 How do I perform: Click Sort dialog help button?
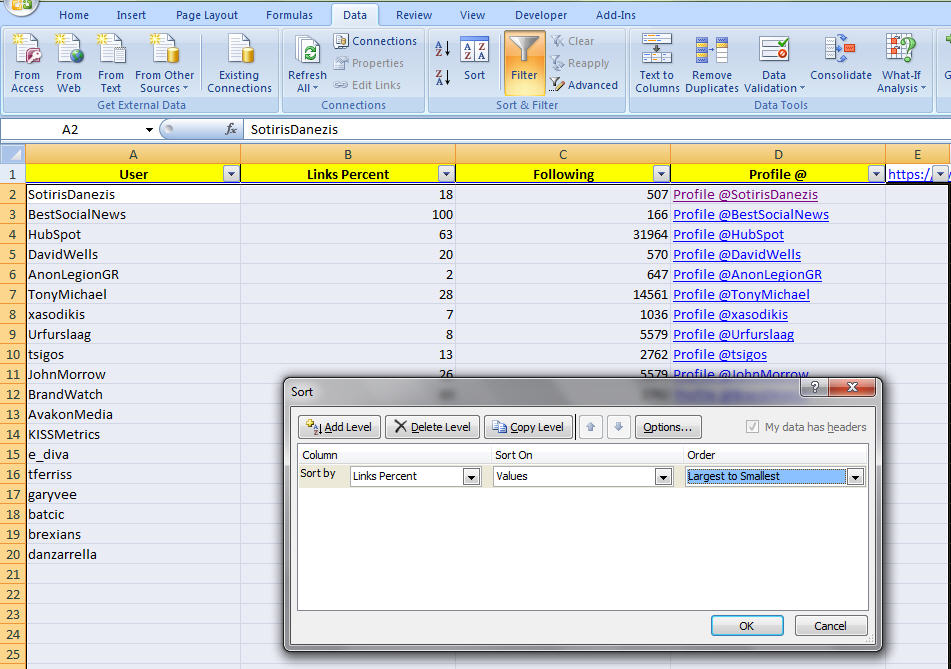tap(815, 387)
